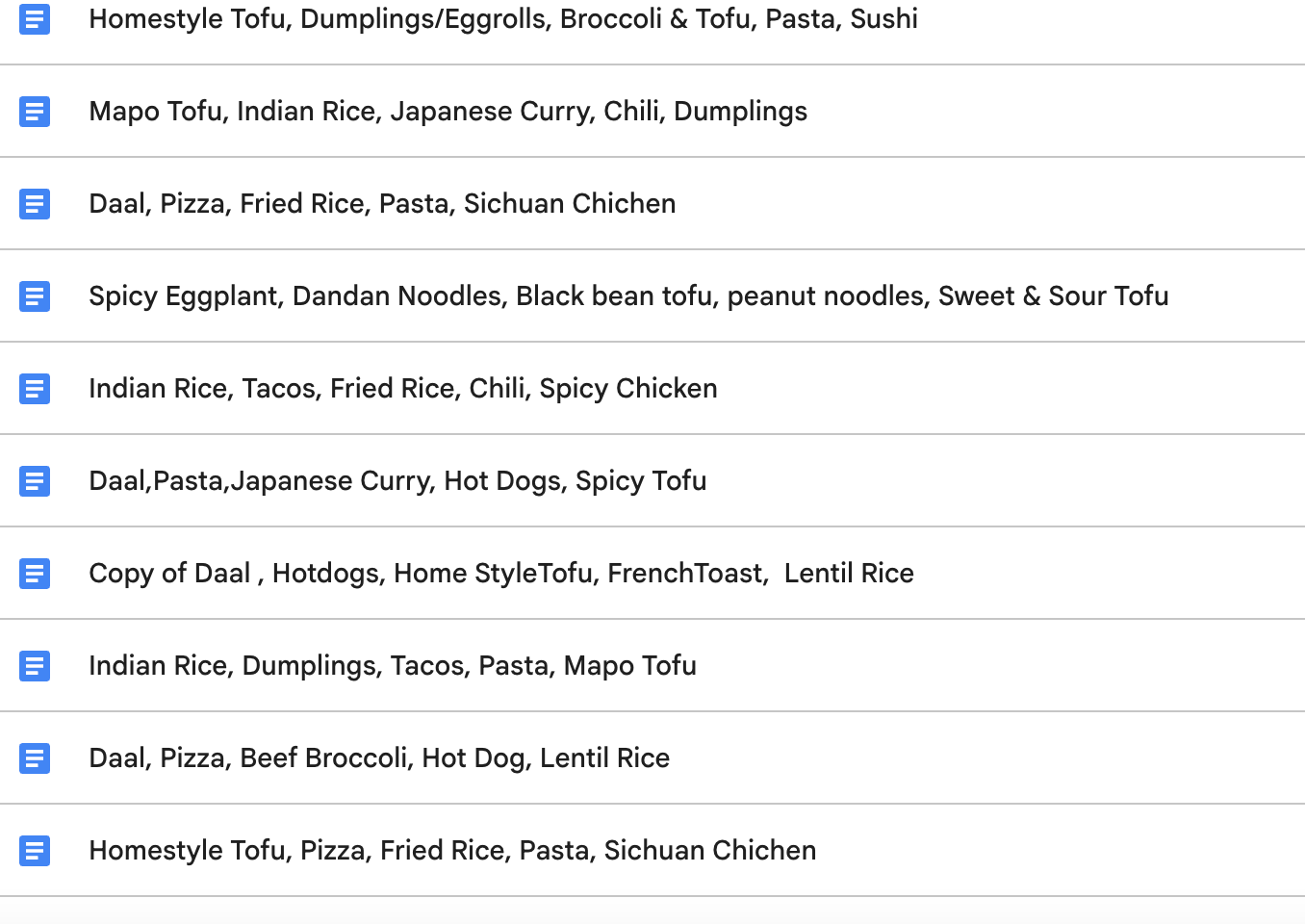This screenshot has width=1305, height=924.
Task: Click the Docs icon beside Mapo Tofu, Indian Rice
Action: click(35, 112)
